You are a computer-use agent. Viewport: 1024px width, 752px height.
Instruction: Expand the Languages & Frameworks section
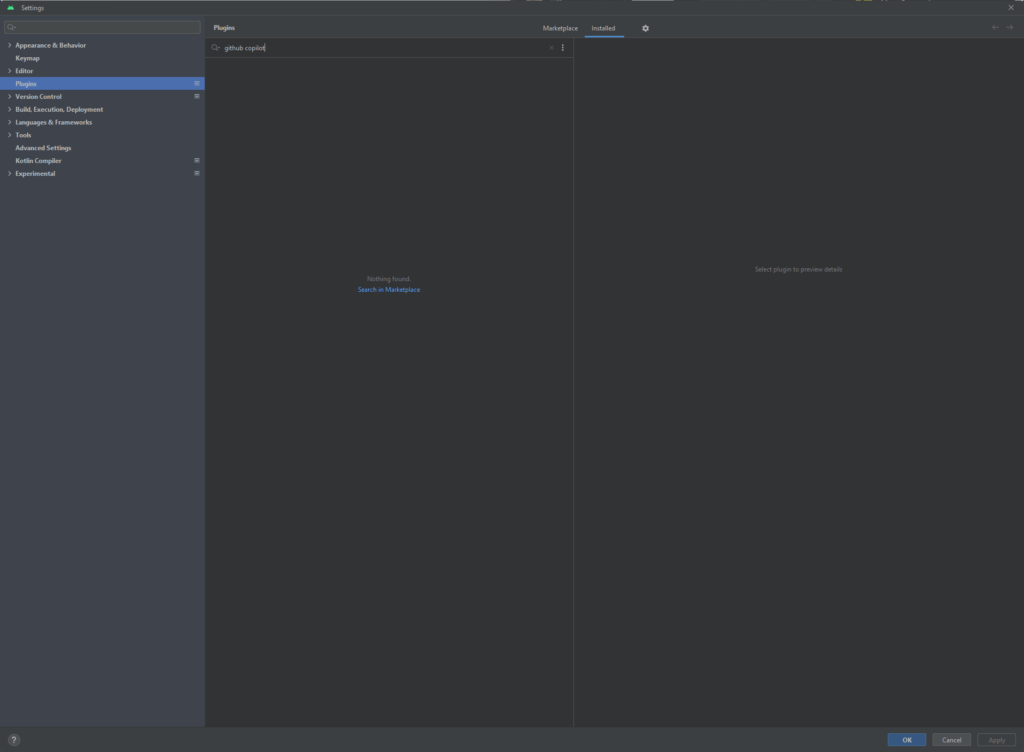tap(9, 123)
